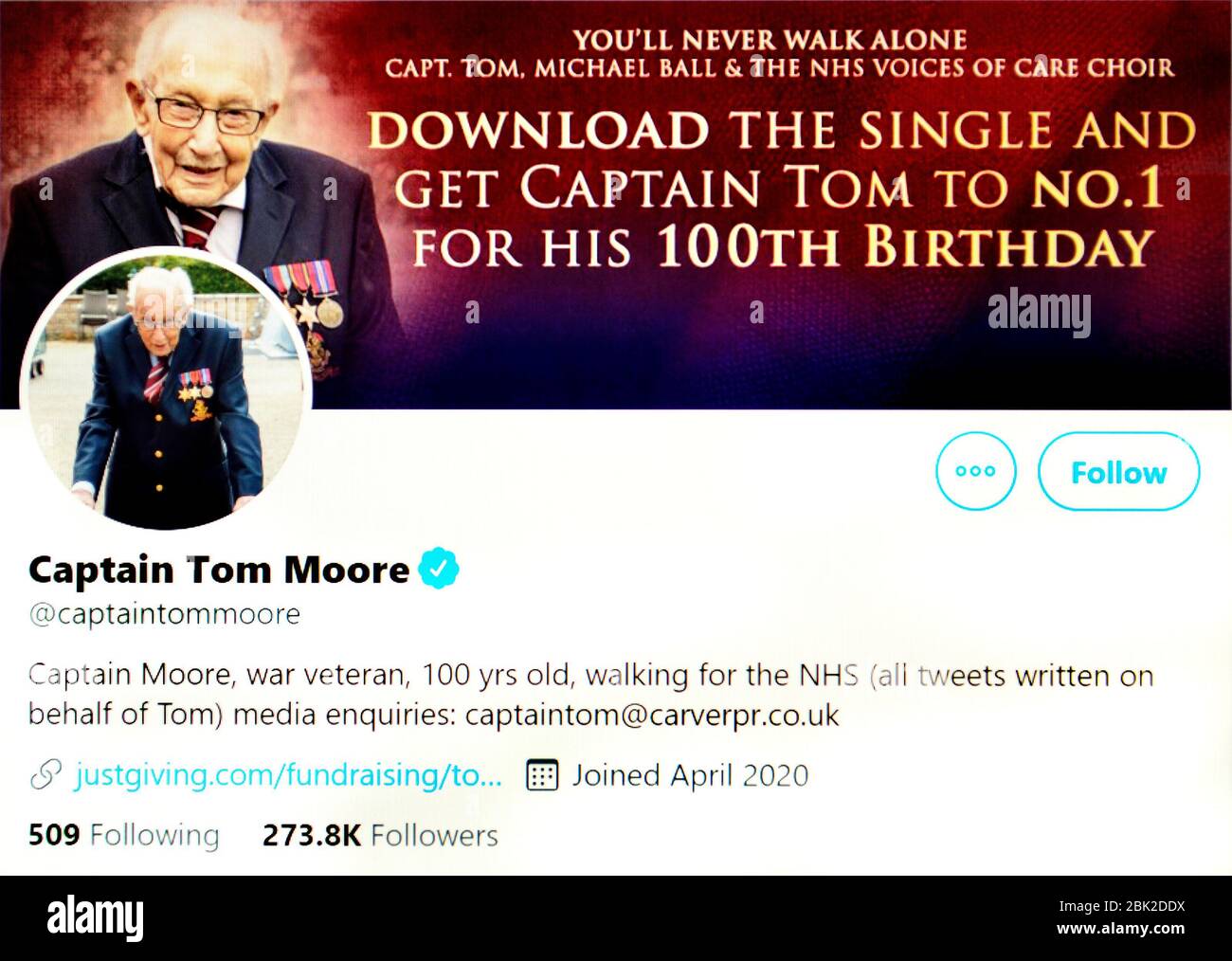Click the link chain icon

[x=46, y=775]
